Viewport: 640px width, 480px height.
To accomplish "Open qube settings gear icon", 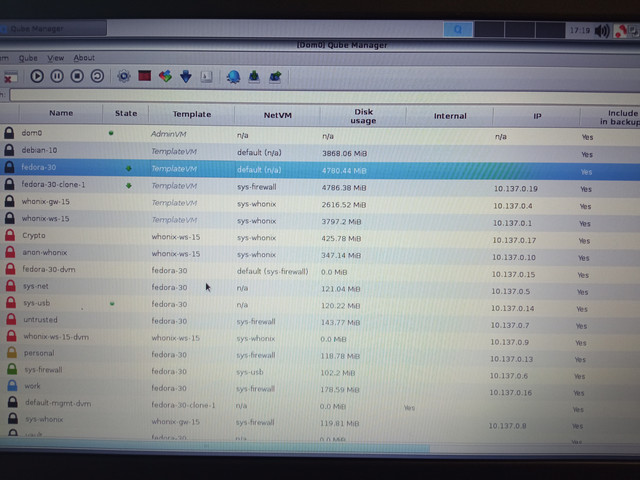I will (124, 76).
